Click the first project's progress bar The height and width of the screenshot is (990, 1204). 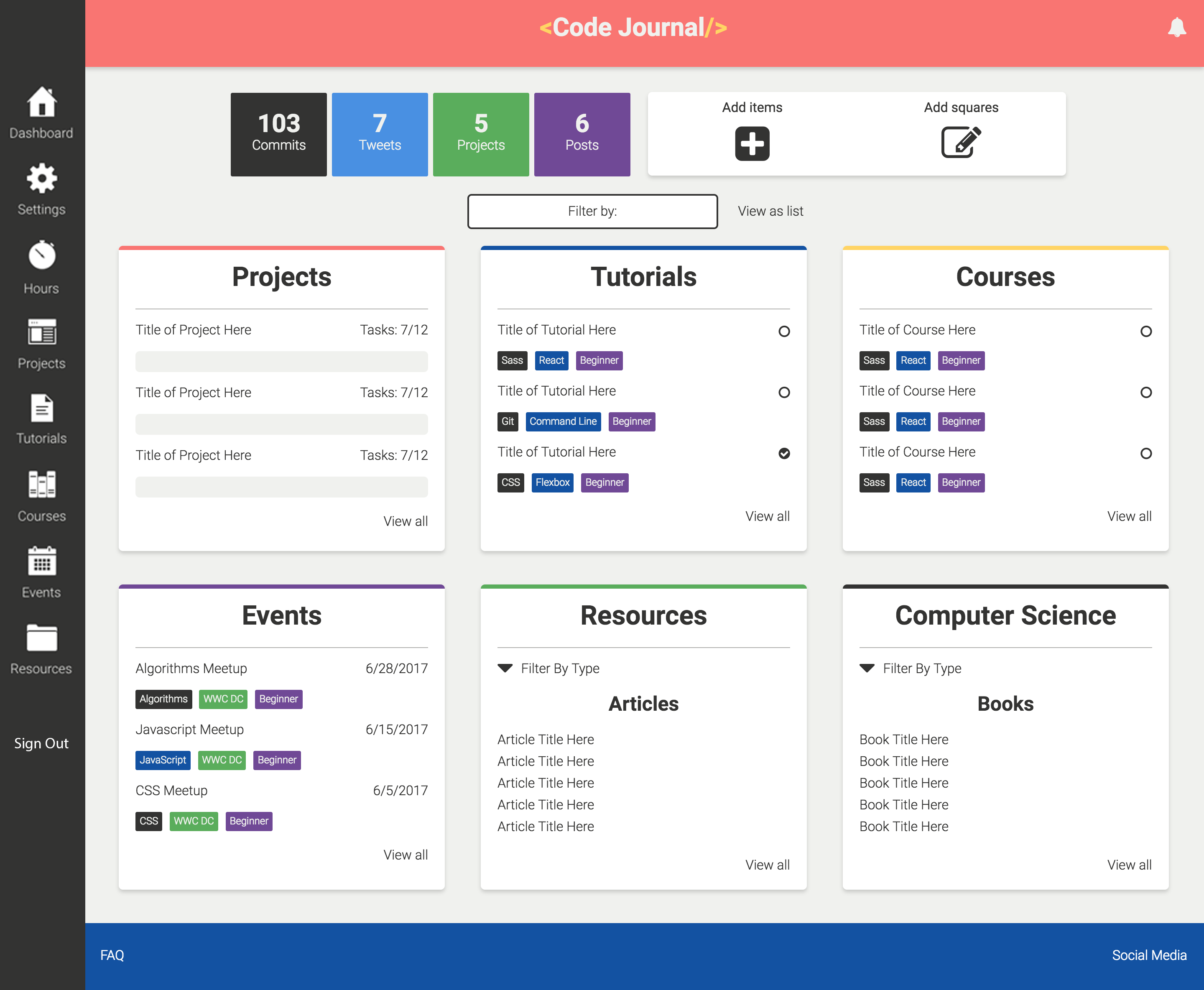[x=281, y=362]
